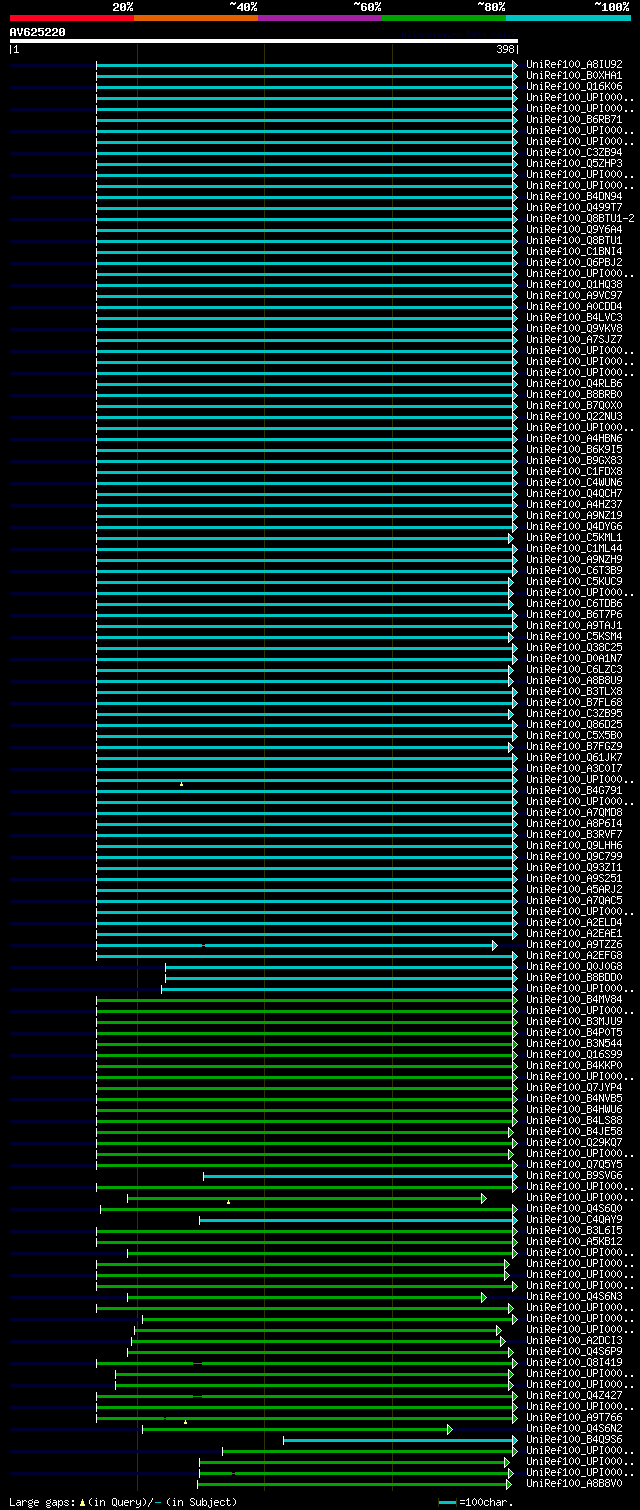
Task: Select hit label UniRef100_Q1HQ38
Action: coord(574,285)
